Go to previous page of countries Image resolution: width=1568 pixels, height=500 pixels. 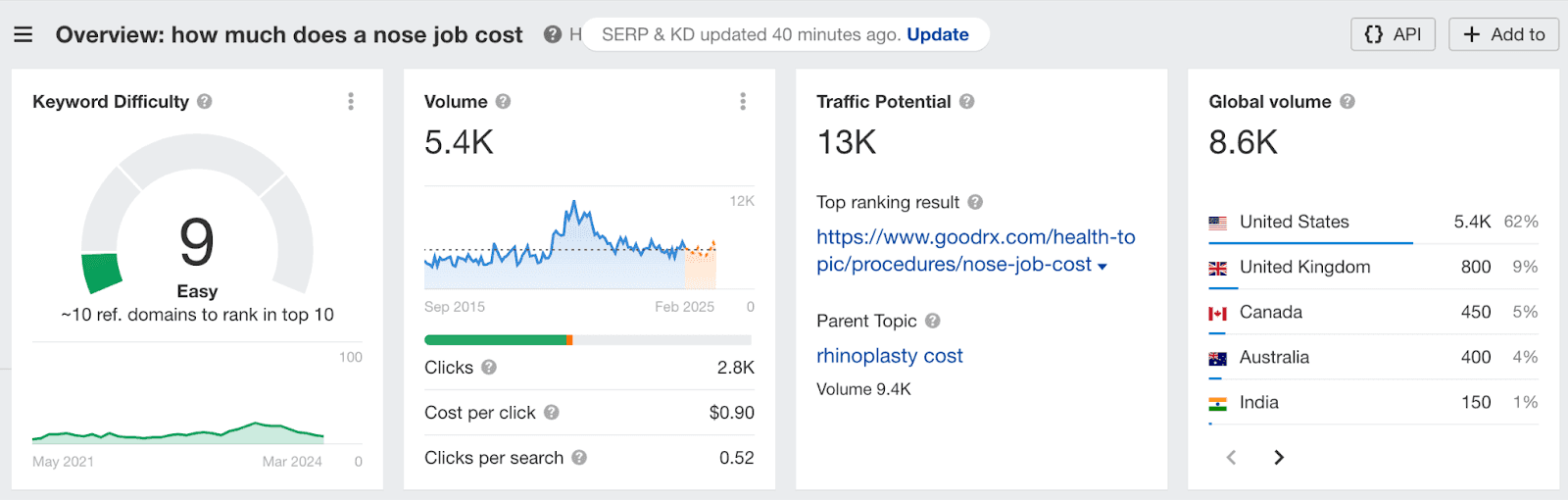click(x=1232, y=457)
